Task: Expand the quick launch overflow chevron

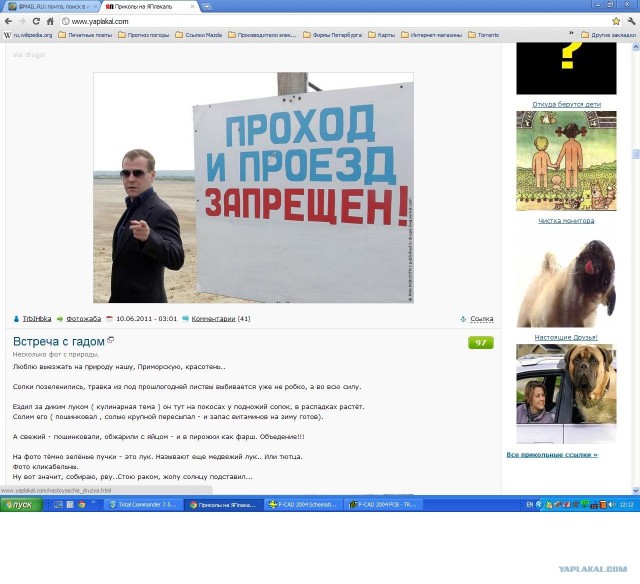Action: click(x=93, y=502)
